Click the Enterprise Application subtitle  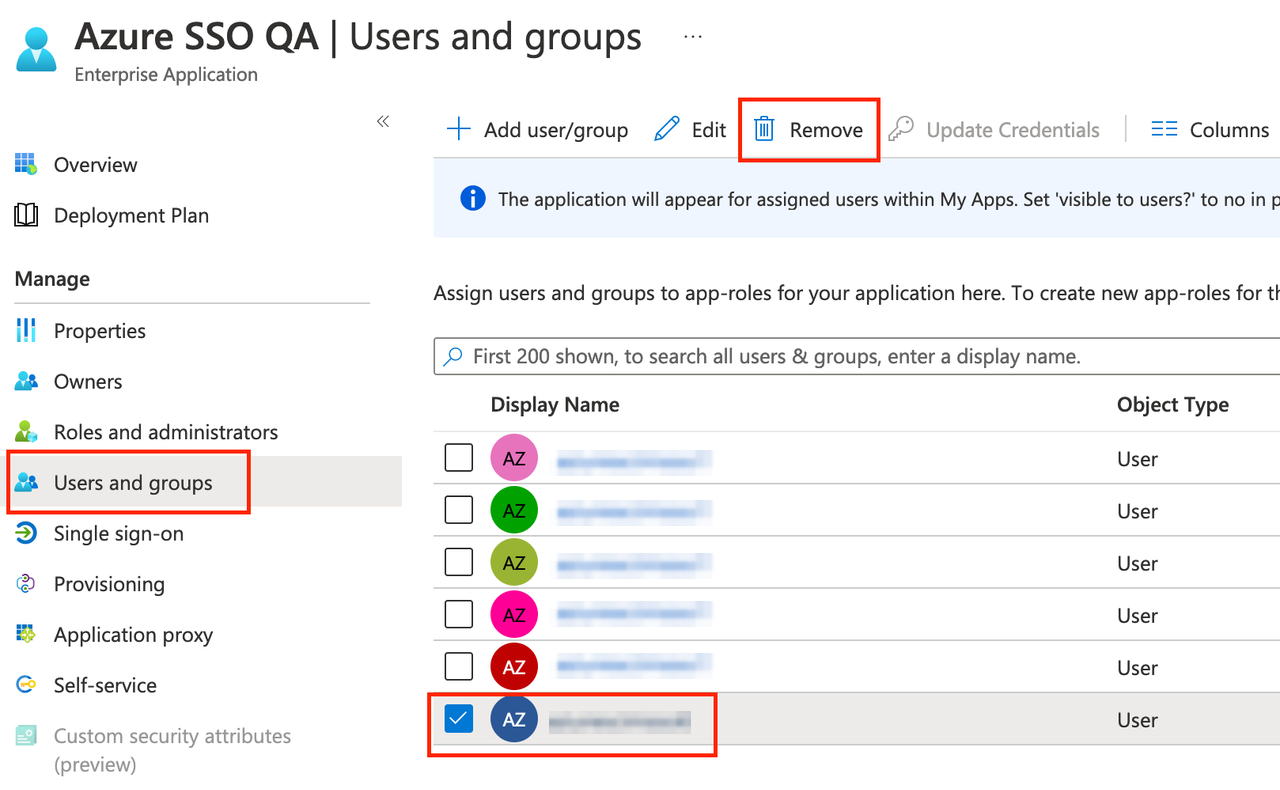pos(166,75)
